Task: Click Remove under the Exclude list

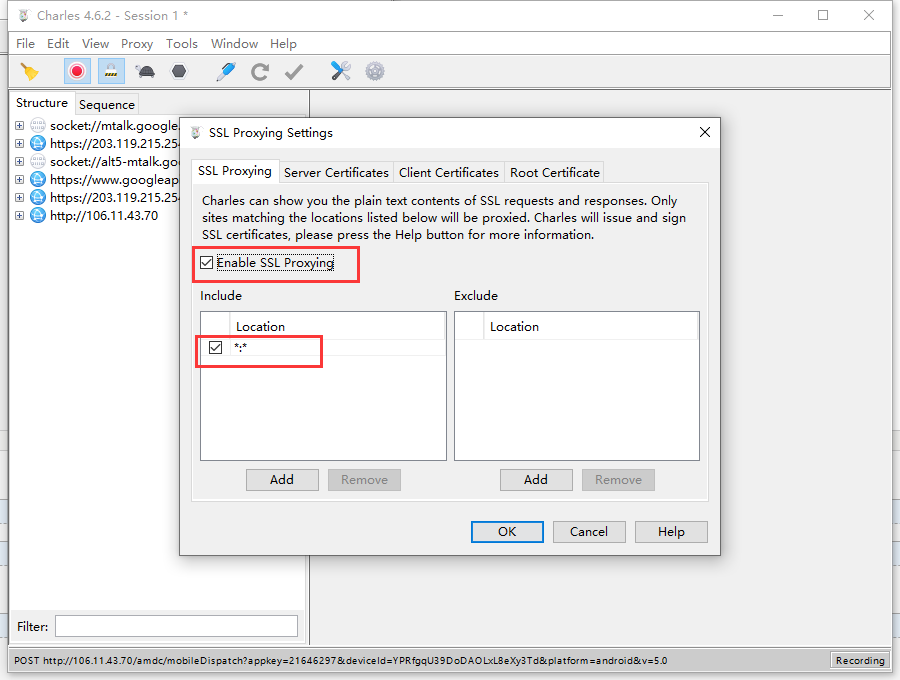Action: tap(618, 480)
